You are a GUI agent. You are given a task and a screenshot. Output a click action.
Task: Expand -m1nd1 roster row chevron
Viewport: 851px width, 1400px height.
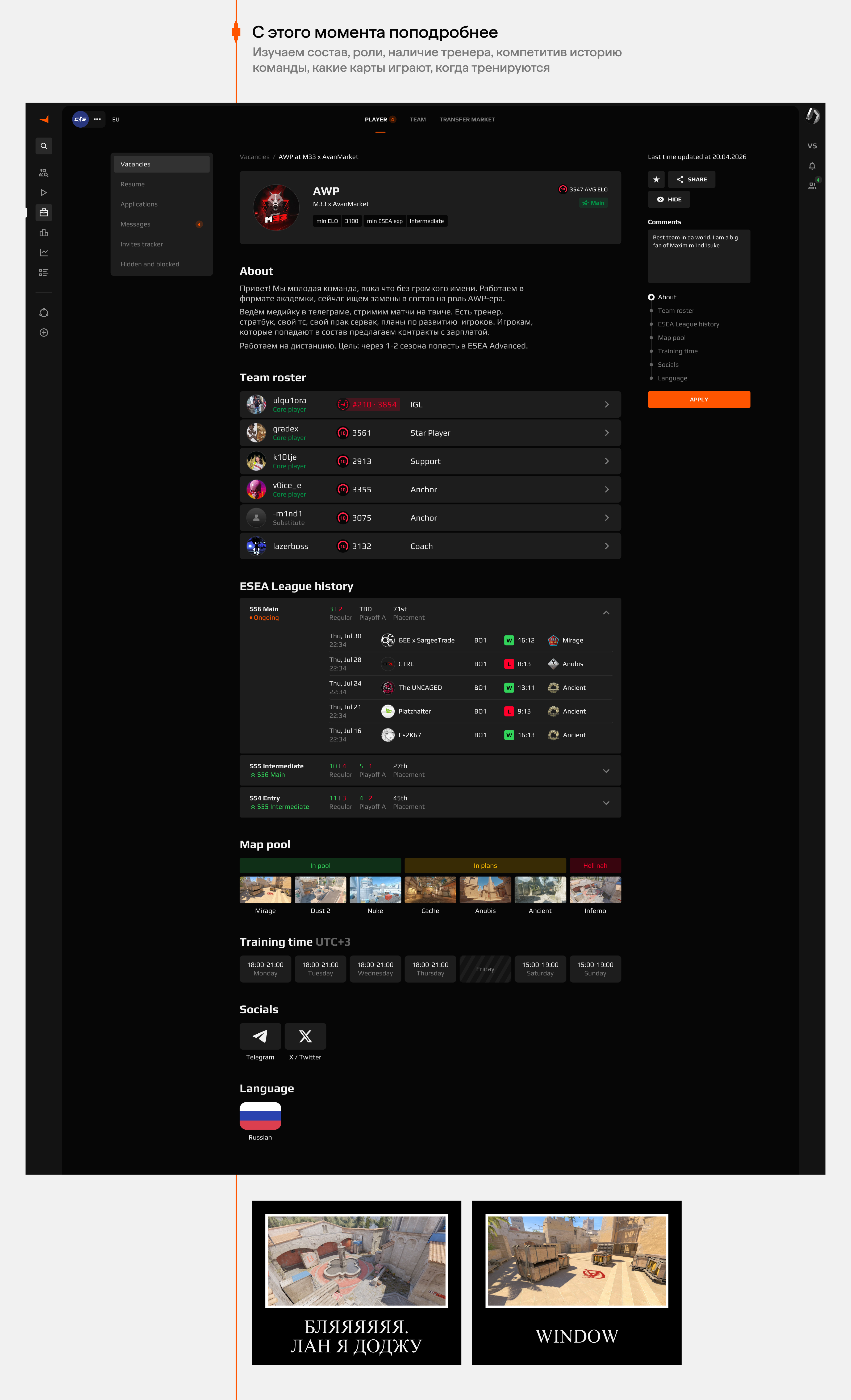pos(607,518)
